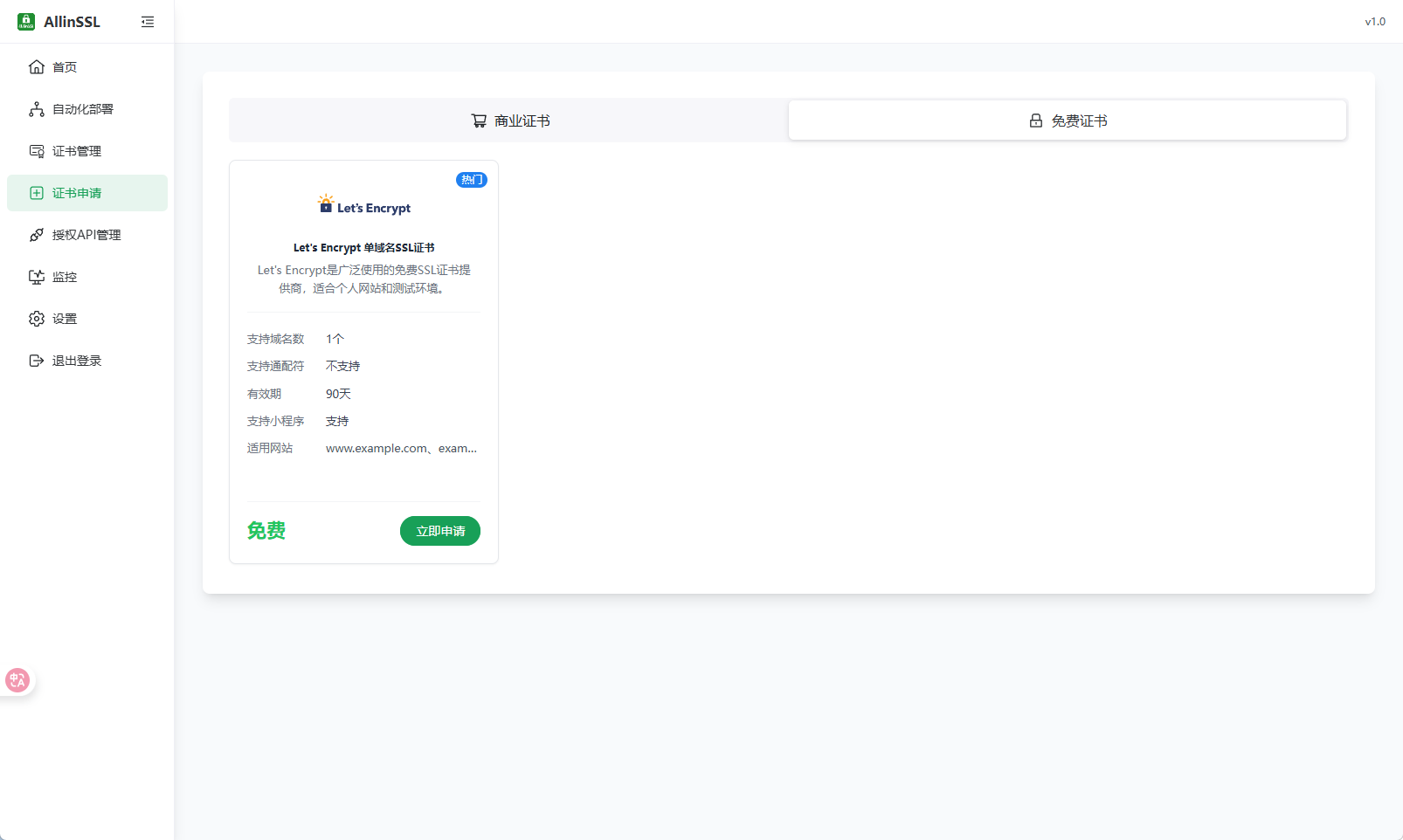Open 设置 via the gear icon
The image size is (1403, 840).
[x=37, y=319]
